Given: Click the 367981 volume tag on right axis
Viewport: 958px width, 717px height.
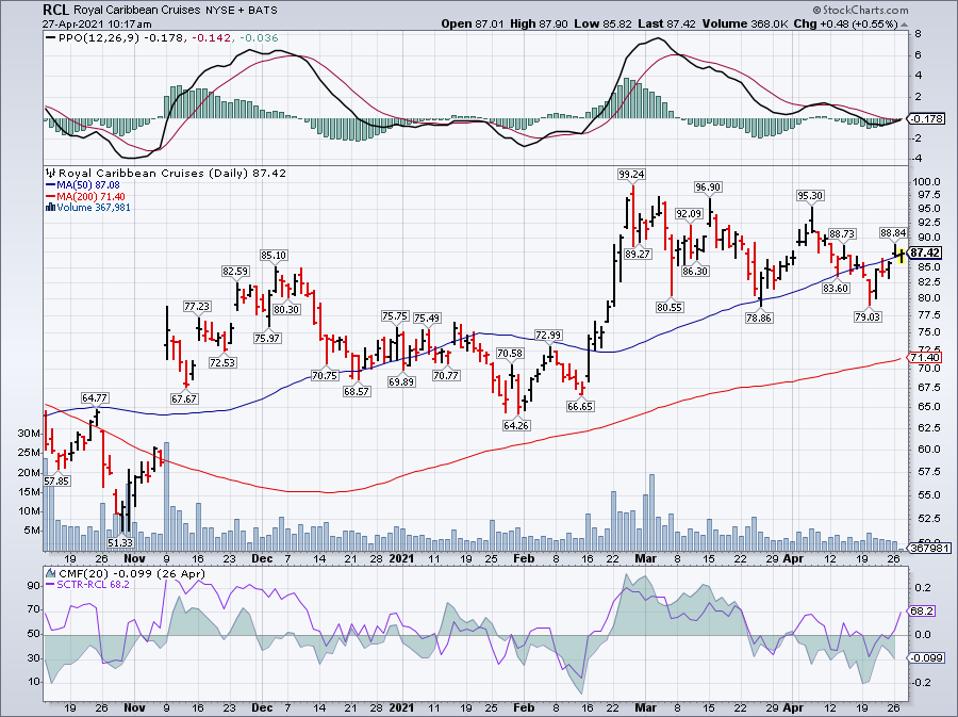Looking at the screenshot, I should [x=929, y=548].
